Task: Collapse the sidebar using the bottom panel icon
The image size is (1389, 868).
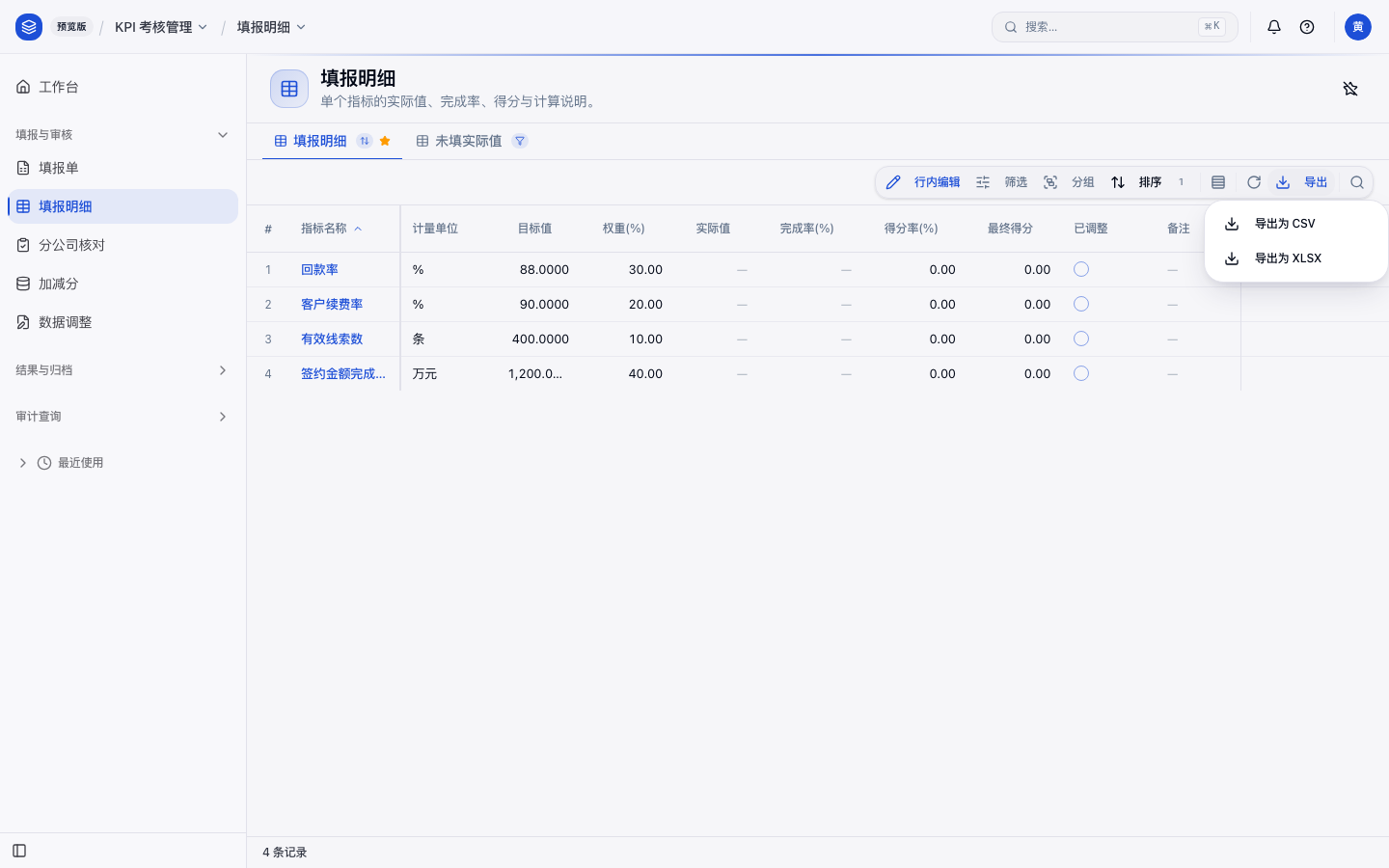Action: tap(19, 851)
